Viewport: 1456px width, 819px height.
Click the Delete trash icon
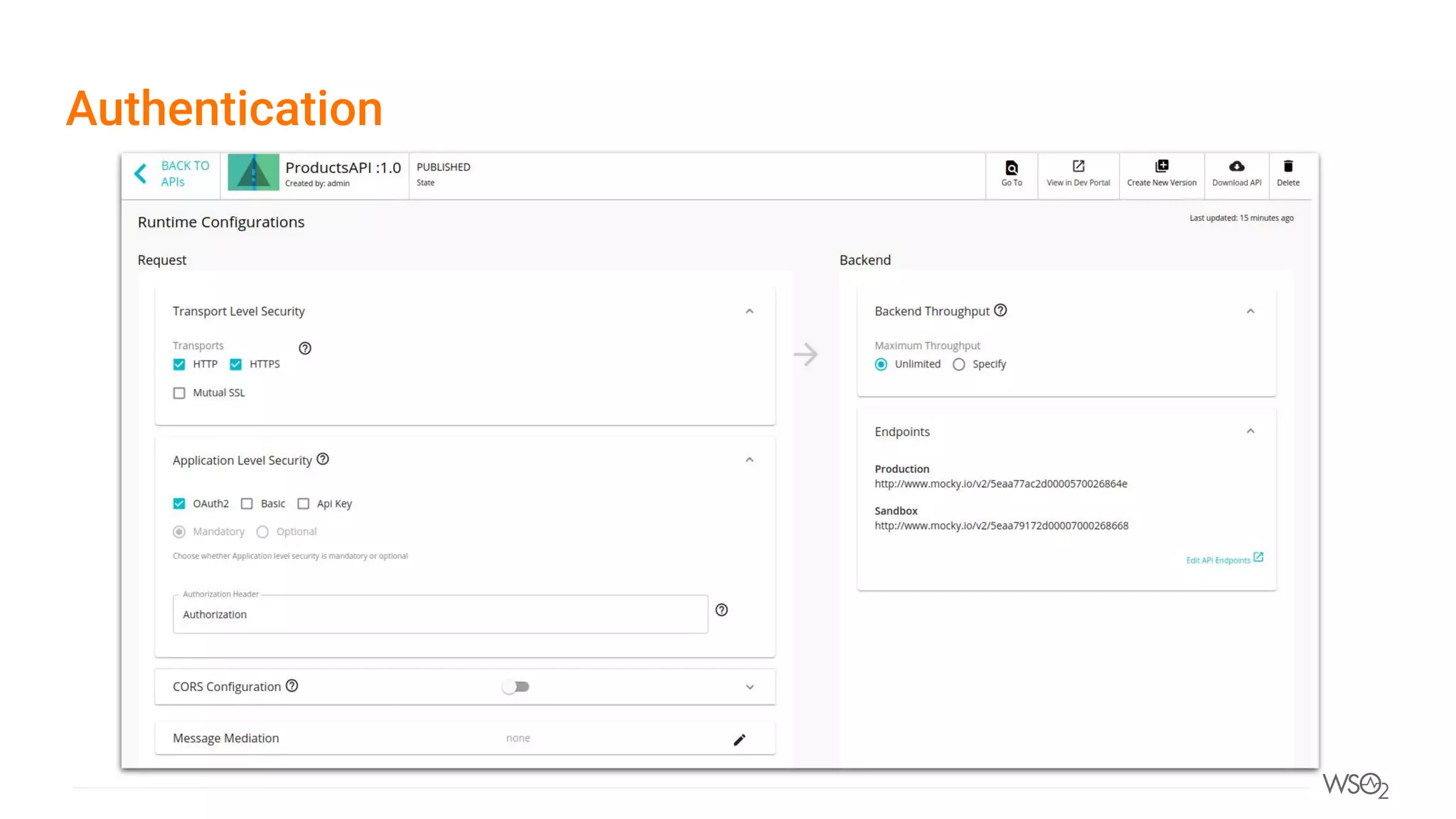(1288, 166)
